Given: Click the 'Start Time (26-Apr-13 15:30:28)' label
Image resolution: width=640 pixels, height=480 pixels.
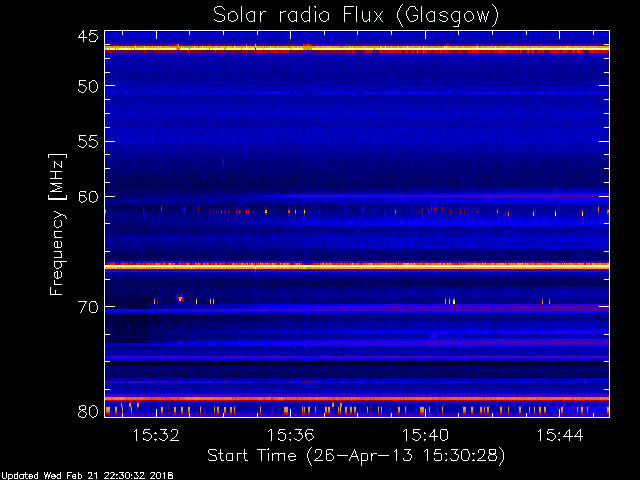Looking at the screenshot, I should 356,456.
